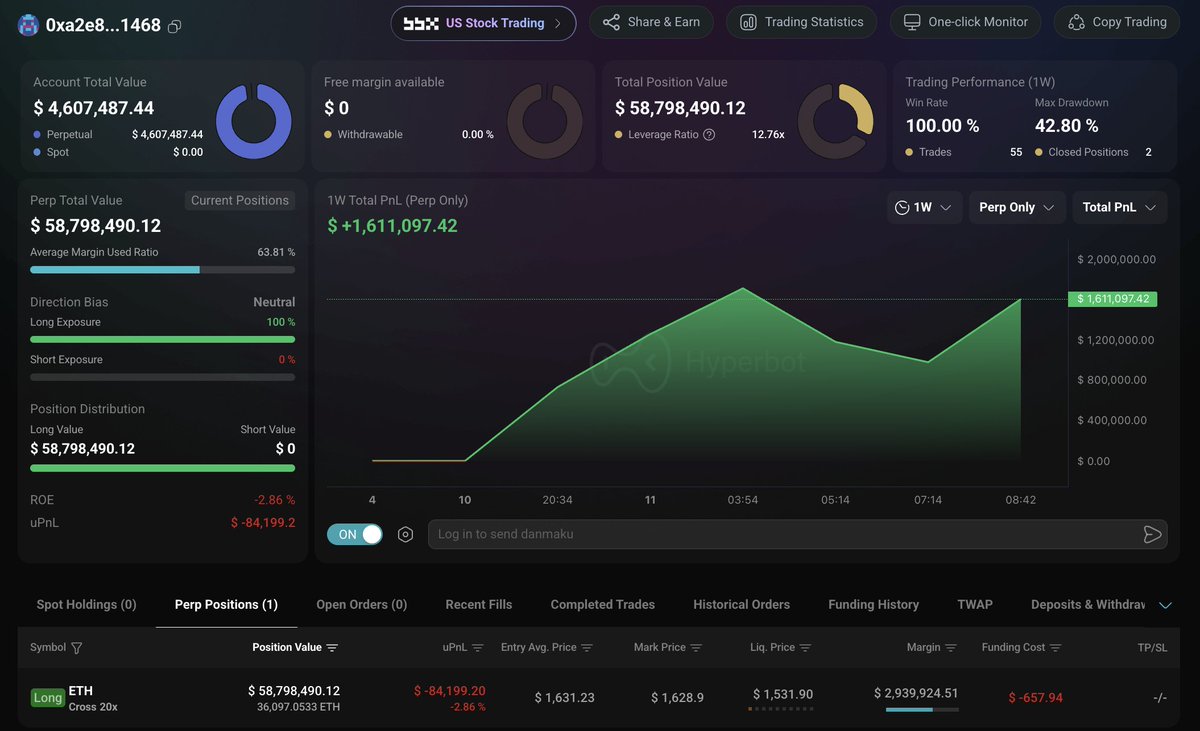This screenshot has height=731, width=1200.
Task: Copy the wallet address 0xa2e8...1468
Action: 175,26
